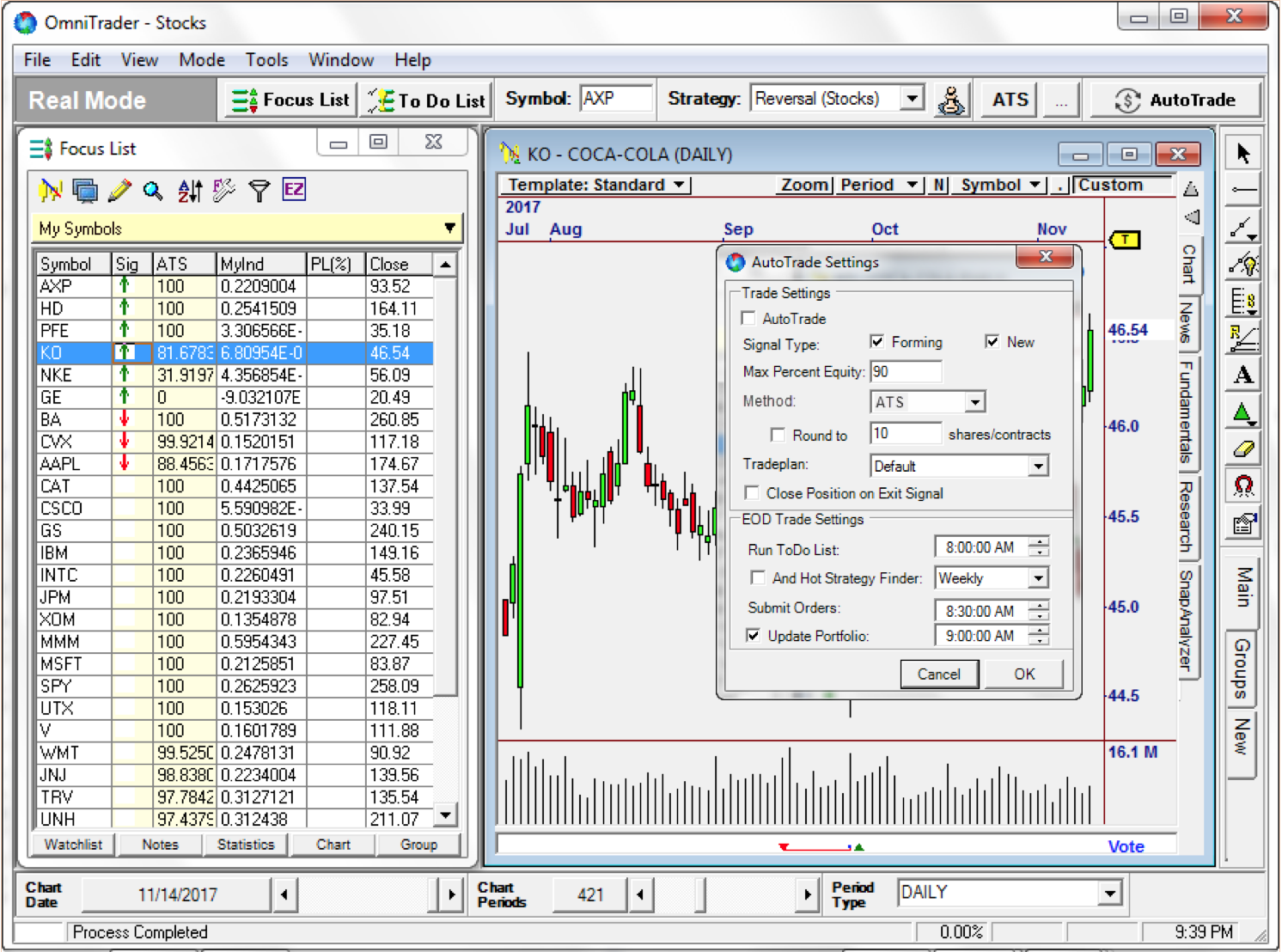Switch to the Notes tab
The image size is (1282, 952).
point(161,845)
